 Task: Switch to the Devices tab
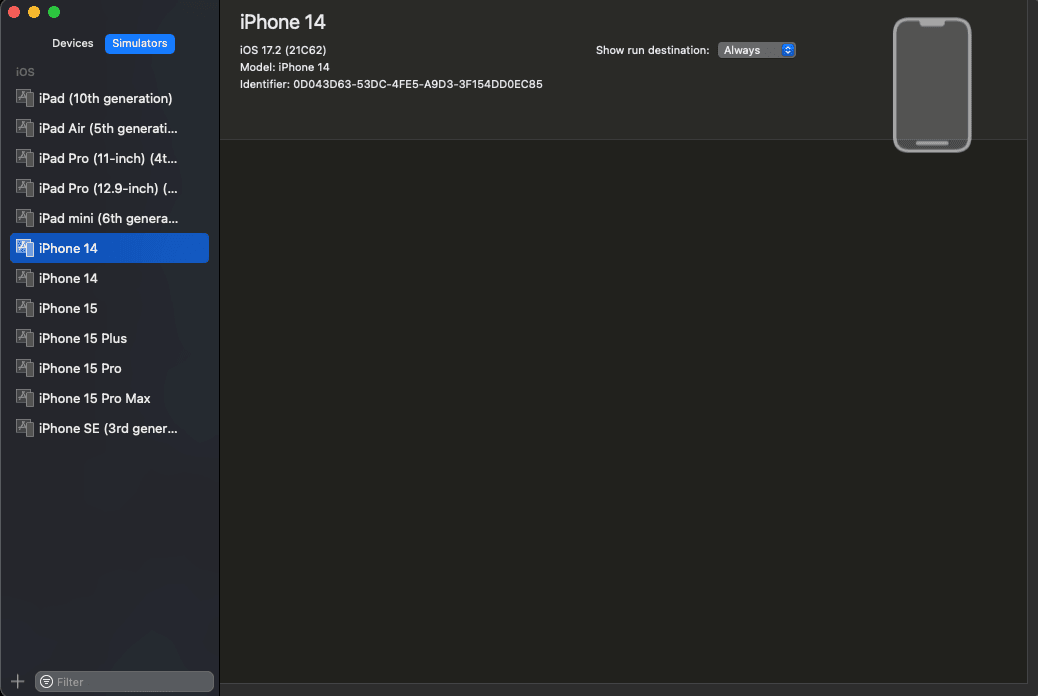click(73, 43)
